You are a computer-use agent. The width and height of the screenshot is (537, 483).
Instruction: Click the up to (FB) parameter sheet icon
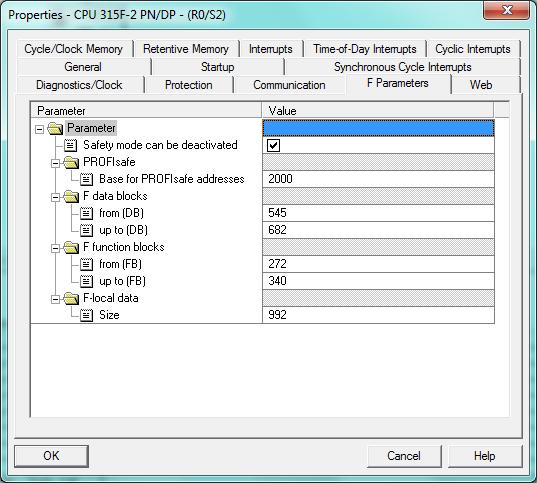86,281
